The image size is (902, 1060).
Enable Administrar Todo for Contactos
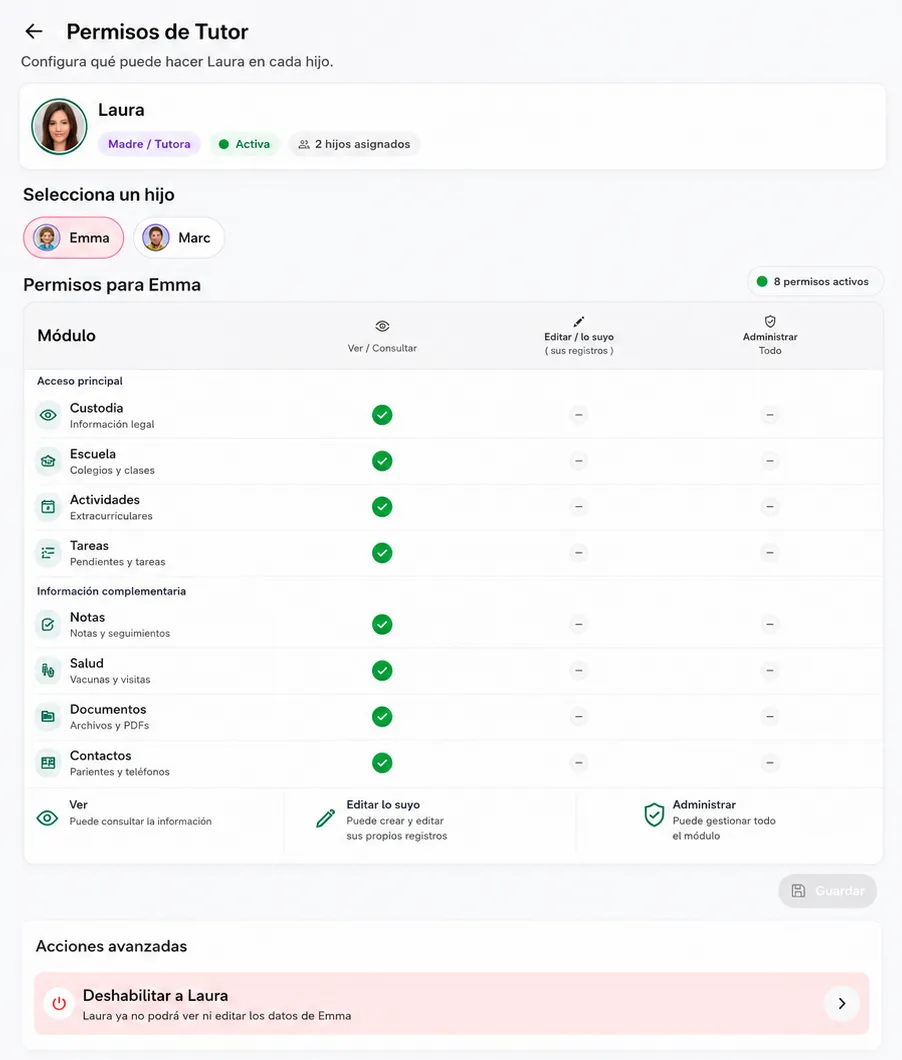click(769, 763)
